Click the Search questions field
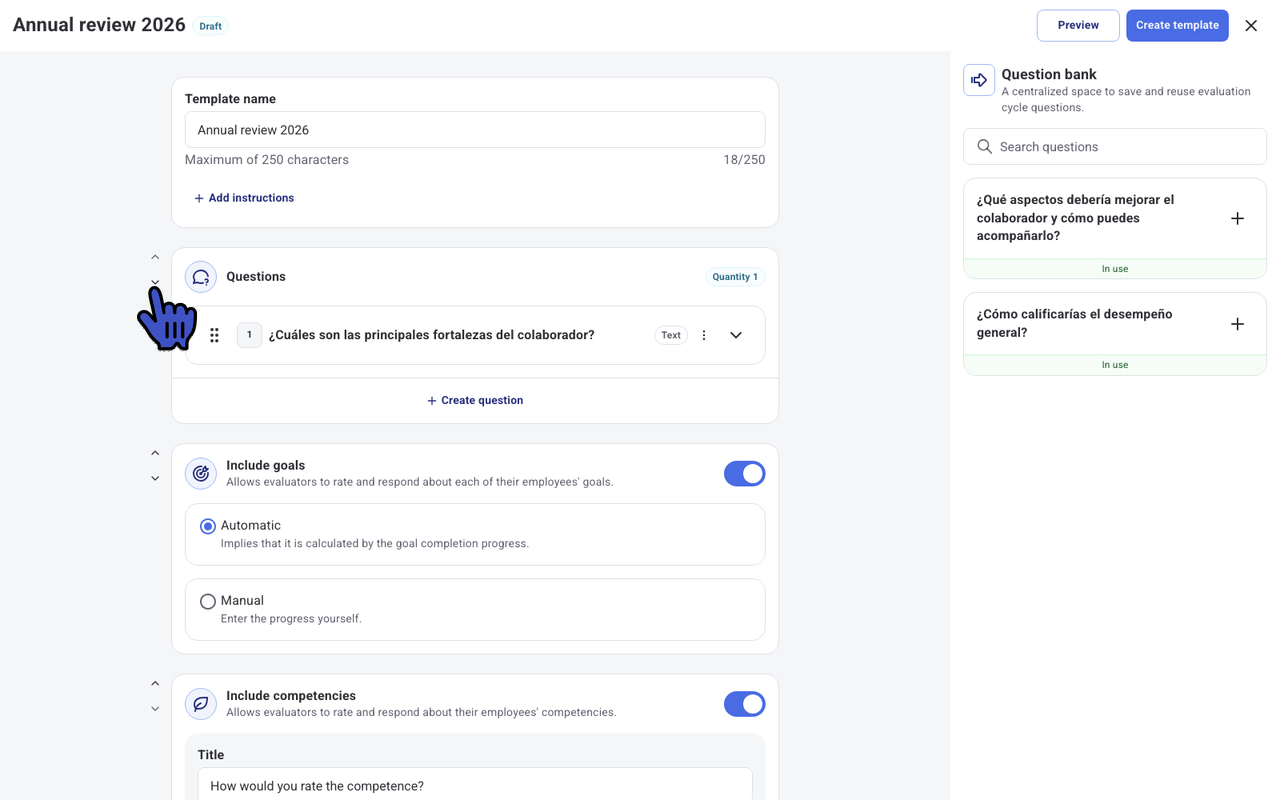Screen dimensions: 1280x800 (x=1115, y=147)
